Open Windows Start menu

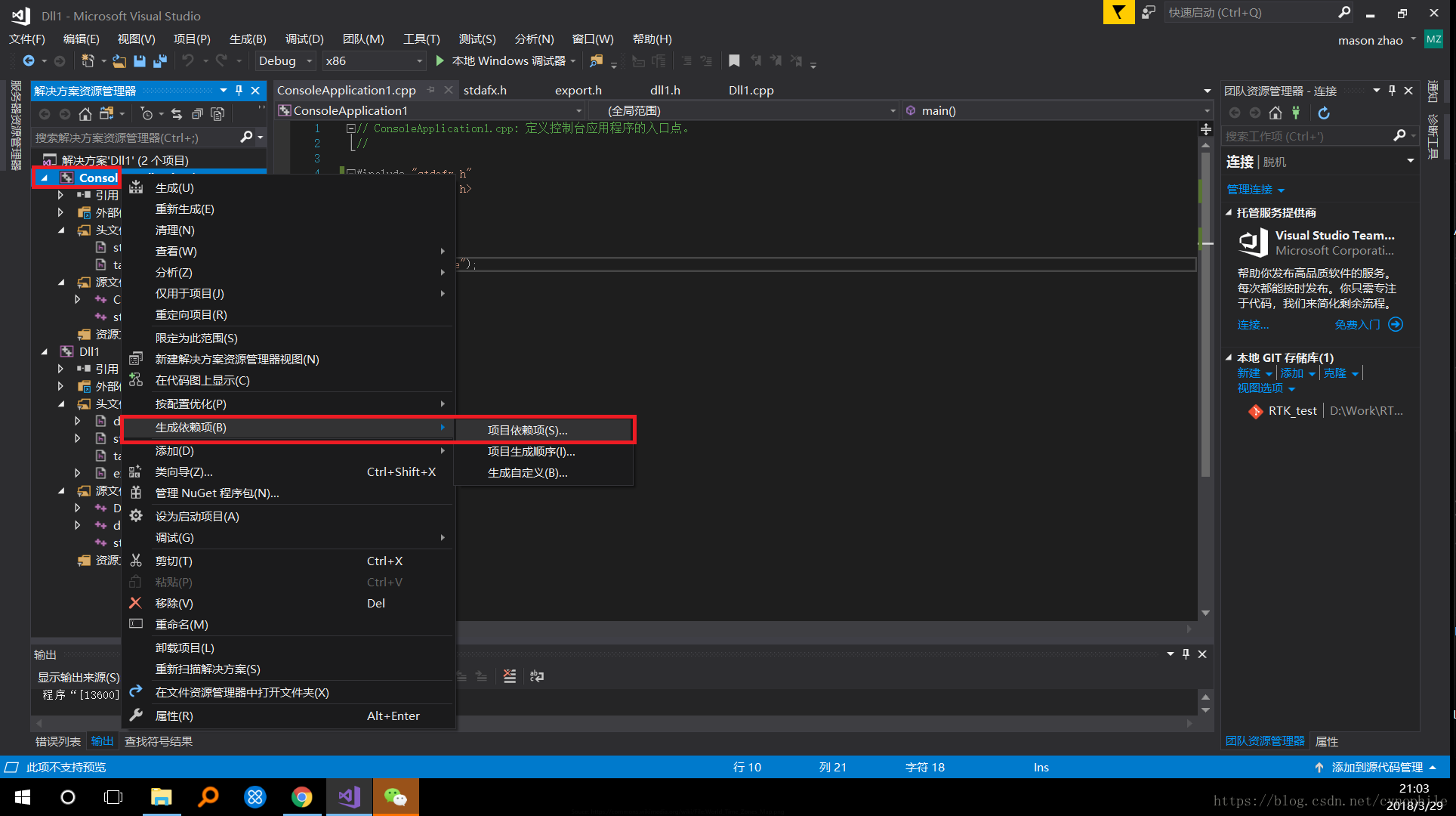pyautogui.click(x=23, y=796)
